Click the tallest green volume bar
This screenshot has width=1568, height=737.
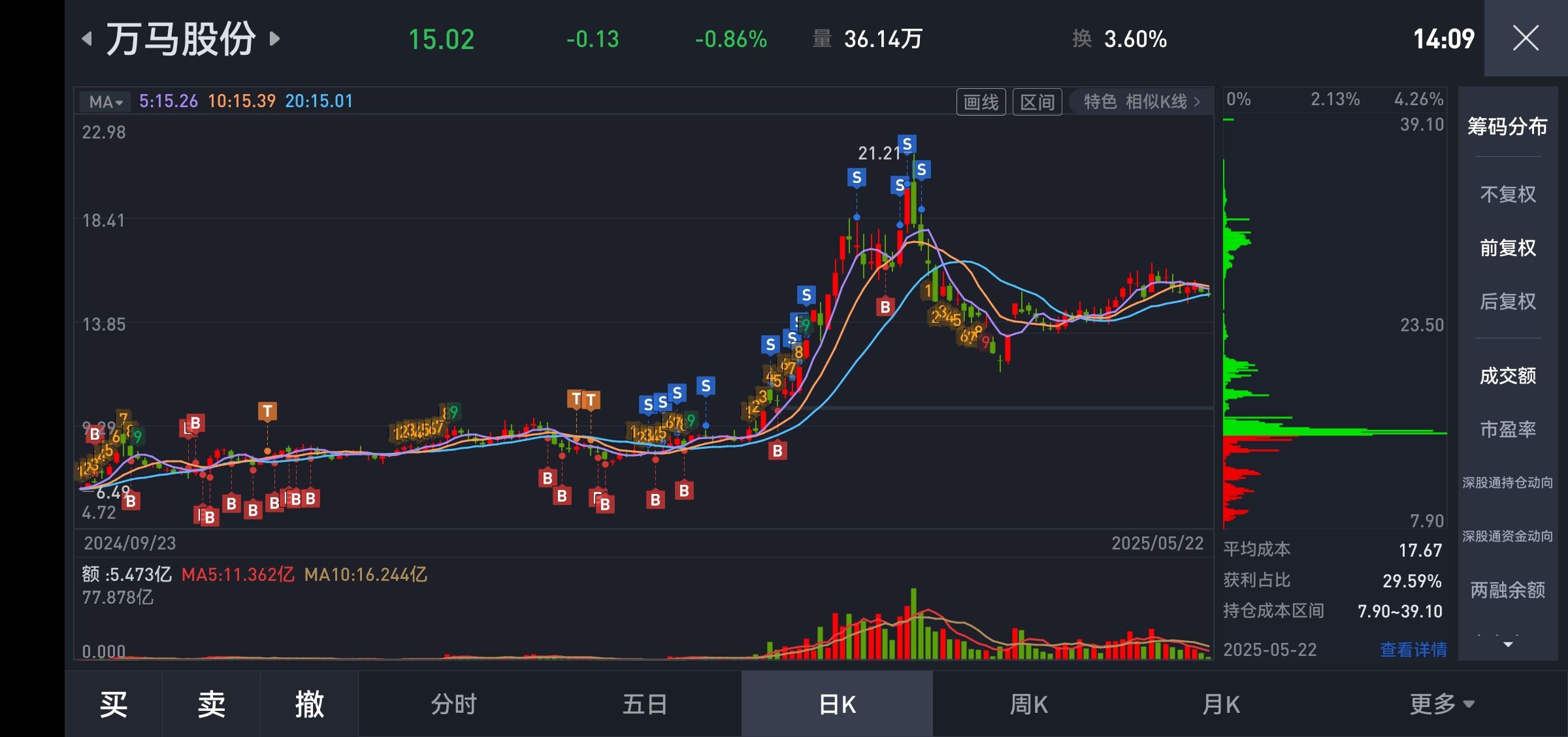(x=913, y=623)
